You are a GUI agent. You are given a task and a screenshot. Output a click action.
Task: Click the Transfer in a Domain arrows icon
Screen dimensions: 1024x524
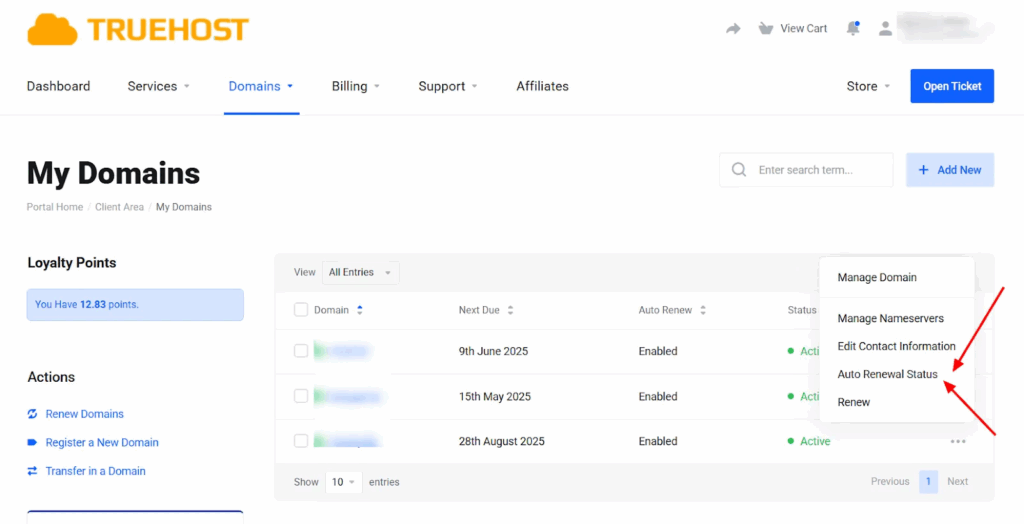[x=33, y=470]
